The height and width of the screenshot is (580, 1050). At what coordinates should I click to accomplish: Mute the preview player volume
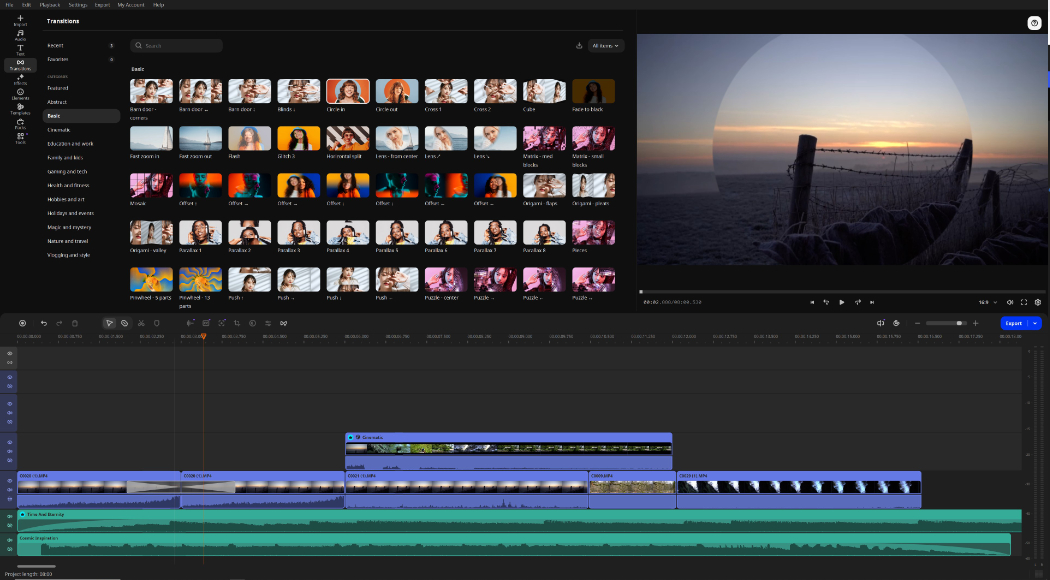(x=1010, y=302)
